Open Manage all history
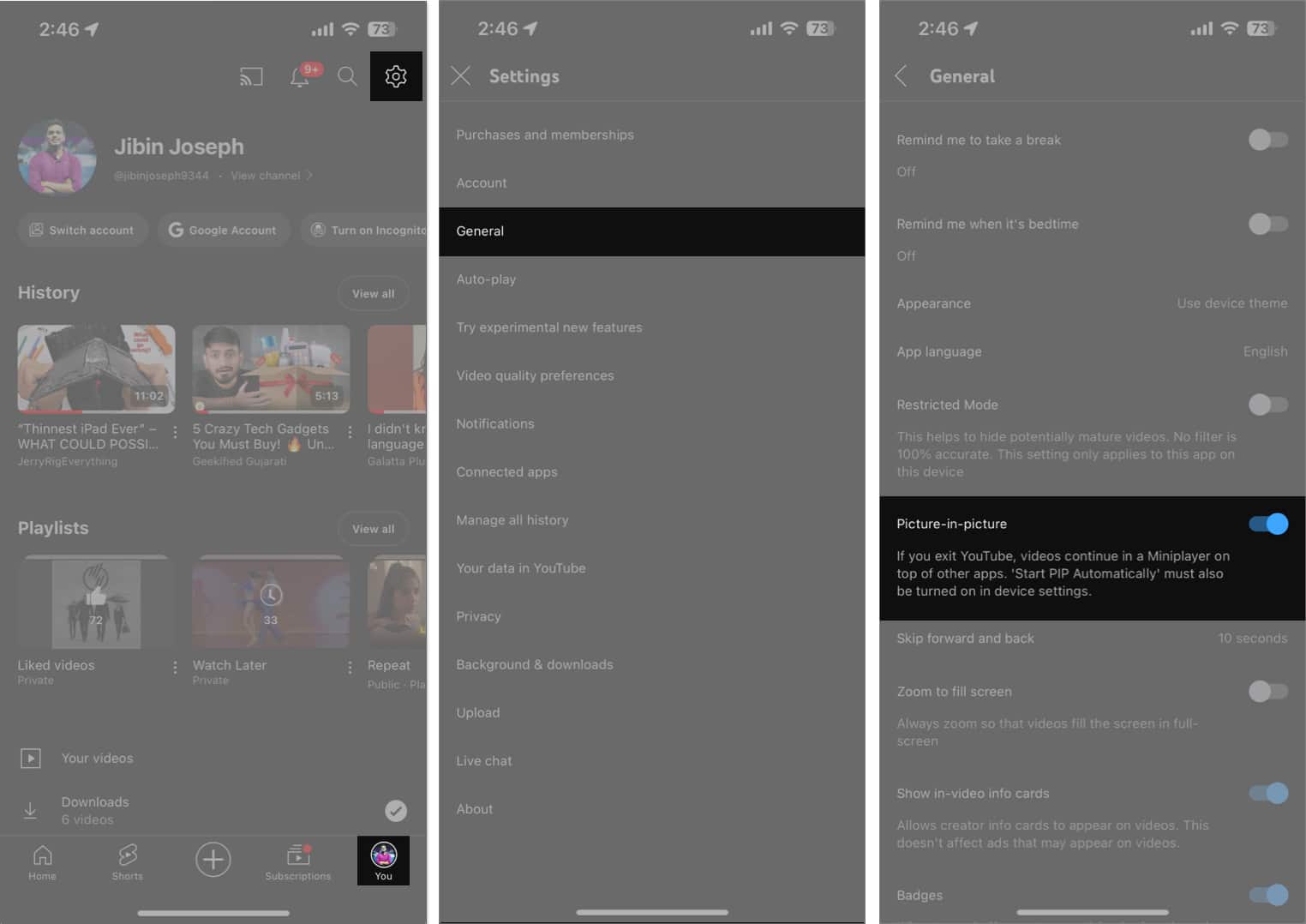Screen dimensions: 1306x924 [x=651, y=520]
